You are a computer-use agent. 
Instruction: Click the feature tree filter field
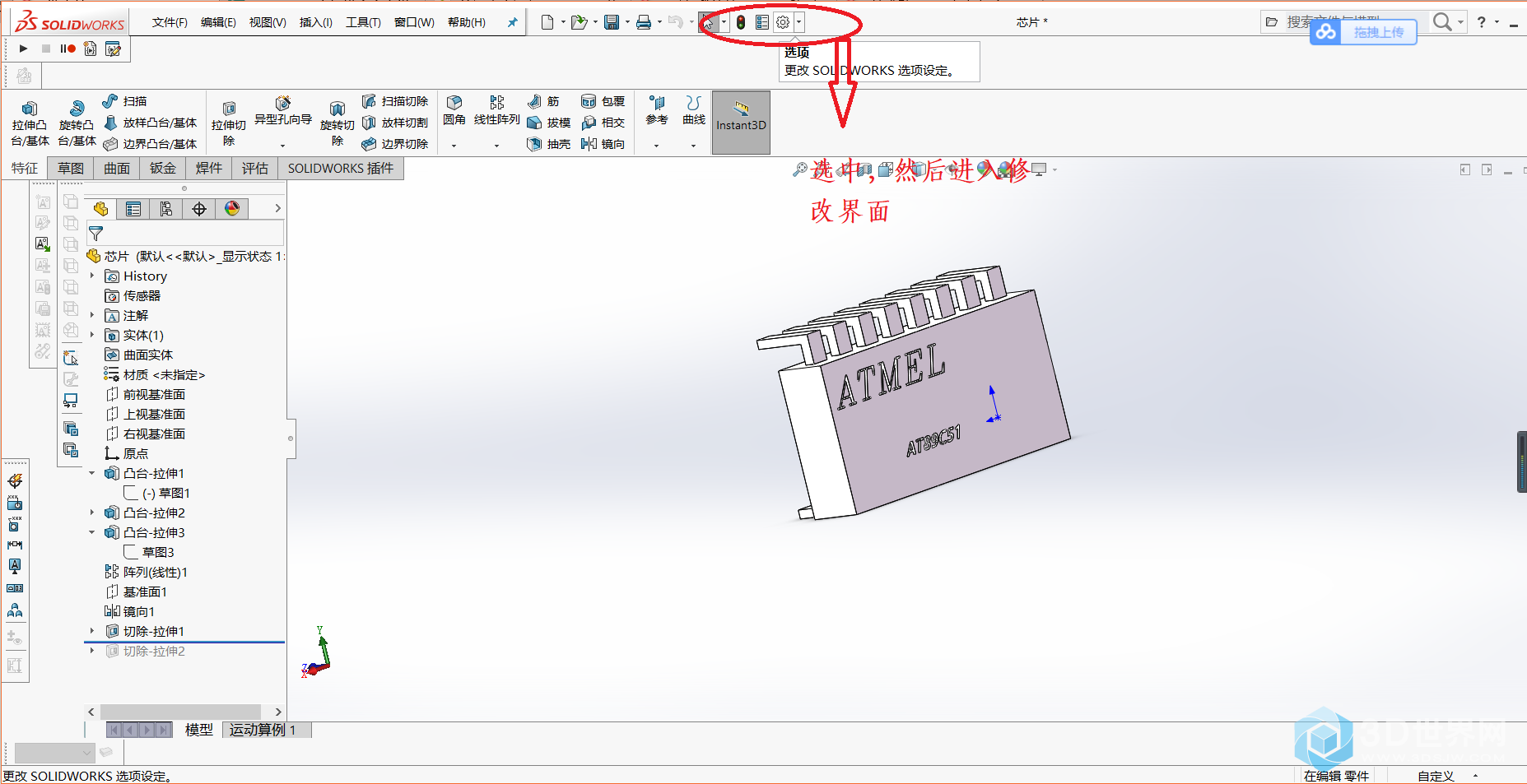point(185,233)
